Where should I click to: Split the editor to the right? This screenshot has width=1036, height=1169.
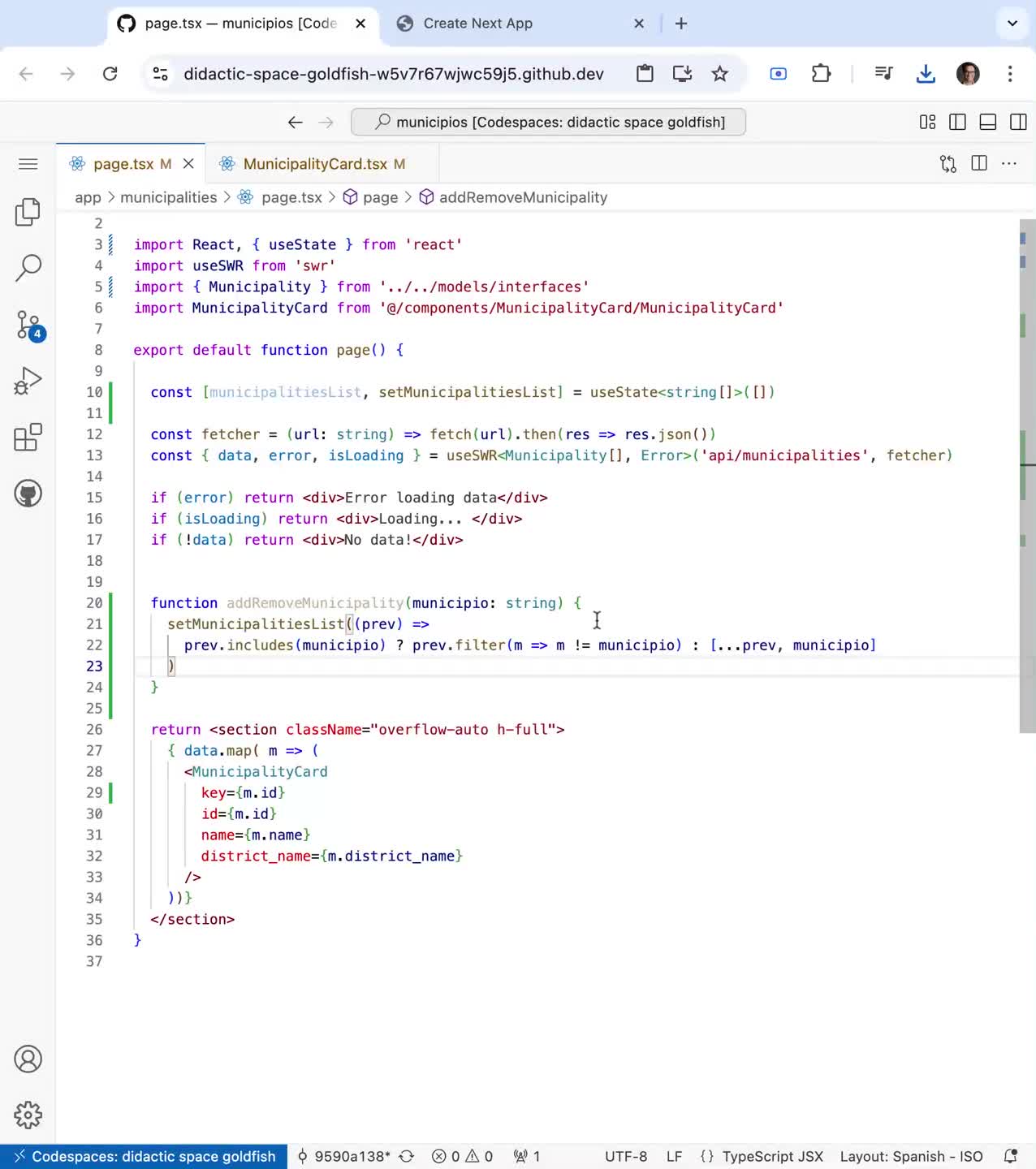point(979,164)
